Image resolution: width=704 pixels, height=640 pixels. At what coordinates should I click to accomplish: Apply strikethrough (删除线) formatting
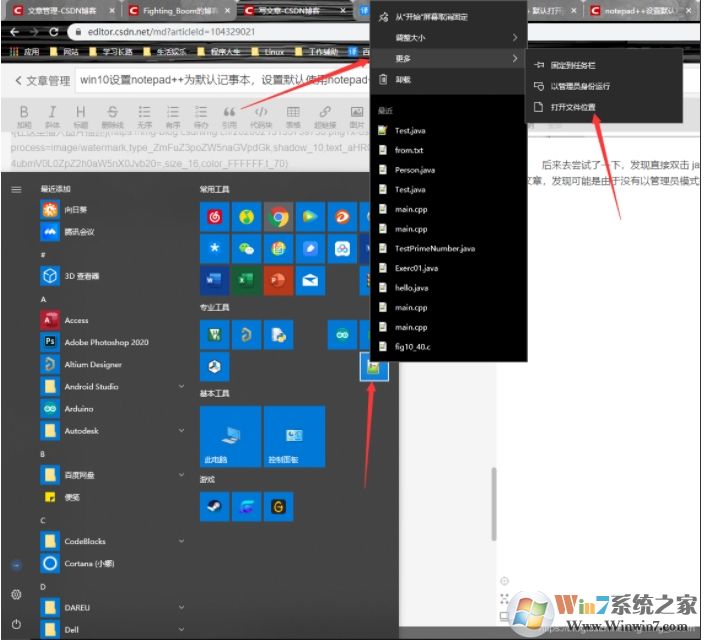pyautogui.click(x=112, y=116)
